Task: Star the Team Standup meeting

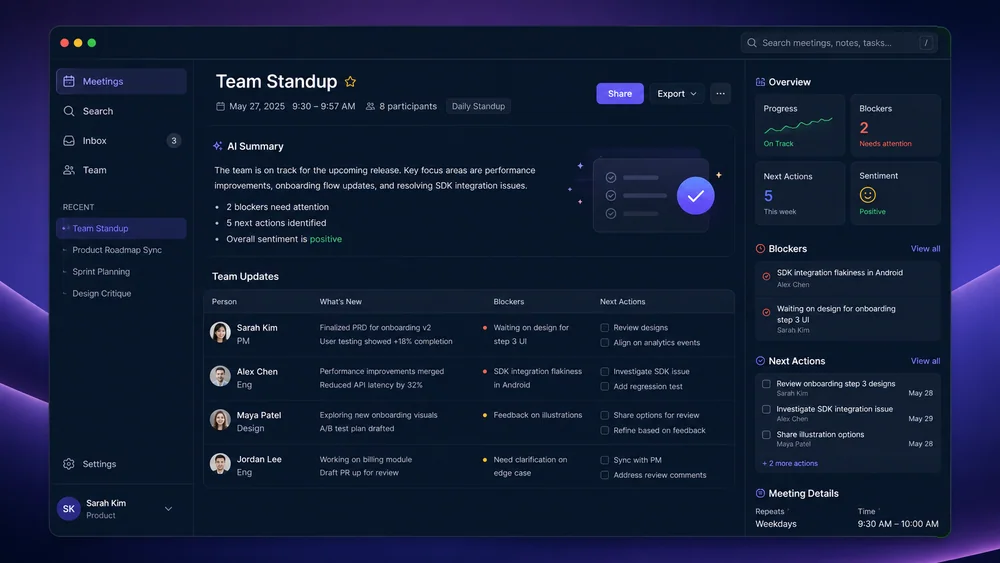Action: [350, 82]
